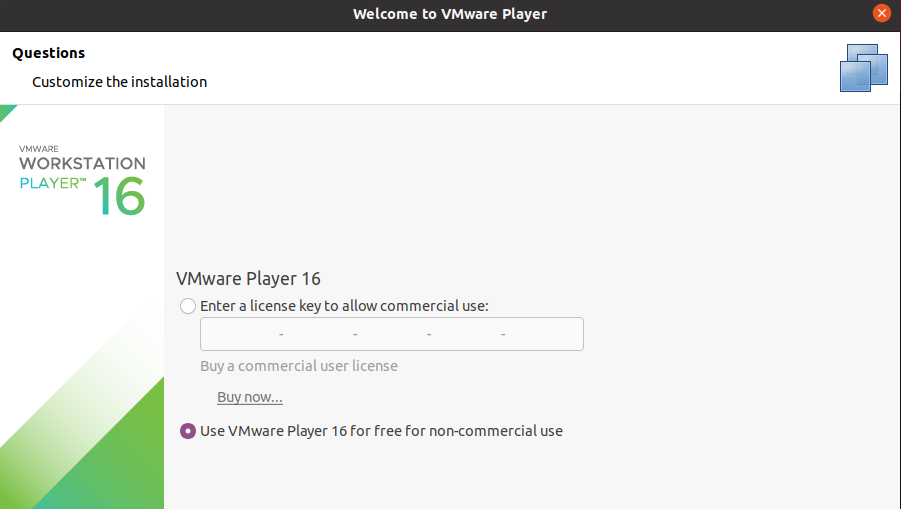Click the green triangle in sidebar corner
The image size is (901, 509).
8,112
